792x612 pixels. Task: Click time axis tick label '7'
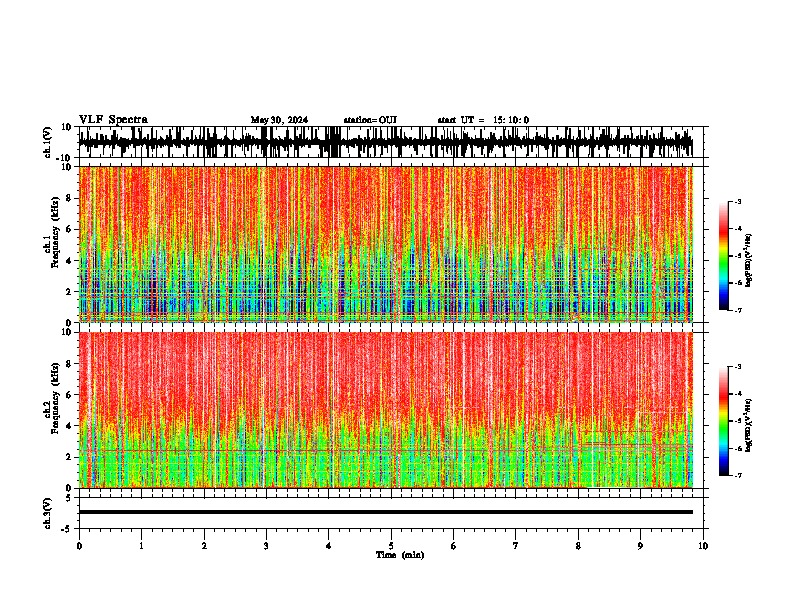516,546
